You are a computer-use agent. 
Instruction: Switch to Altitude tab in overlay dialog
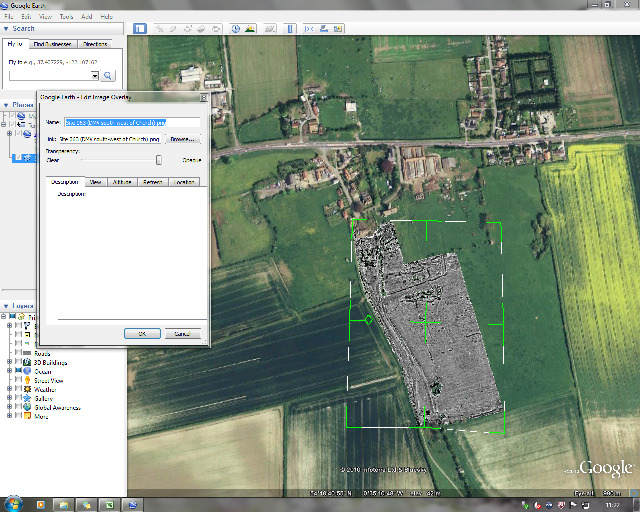coord(122,182)
